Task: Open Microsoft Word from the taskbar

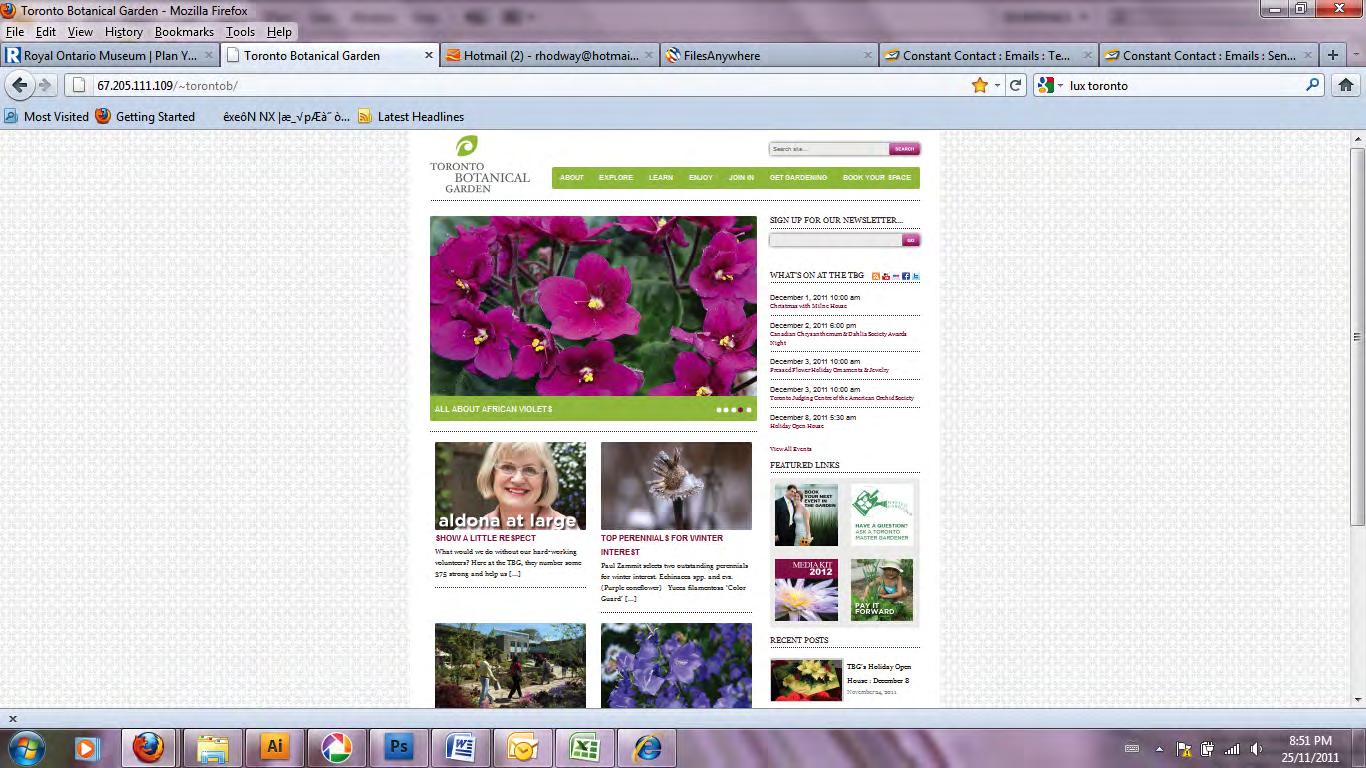Action: pos(461,748)
